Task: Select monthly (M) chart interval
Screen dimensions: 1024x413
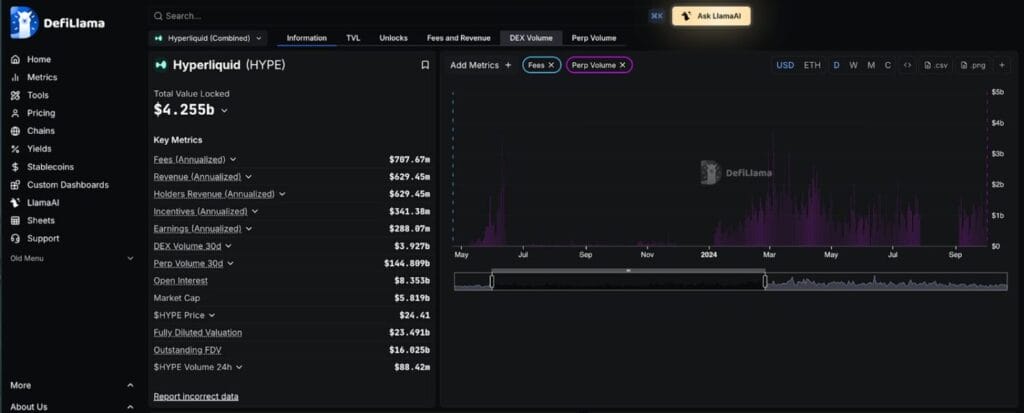Action: coord(871,65)
